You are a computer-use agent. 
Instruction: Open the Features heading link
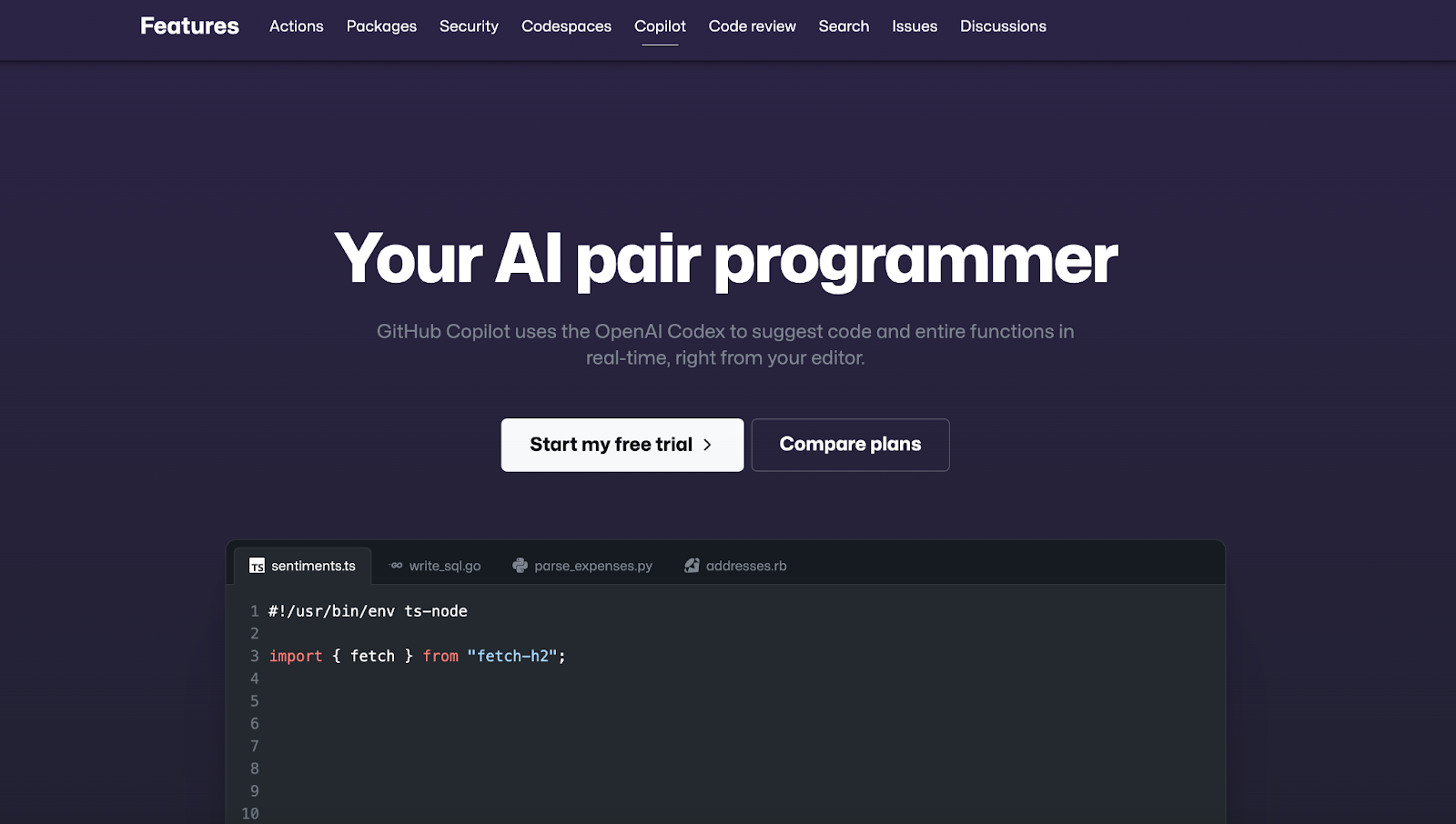(189, 26)
